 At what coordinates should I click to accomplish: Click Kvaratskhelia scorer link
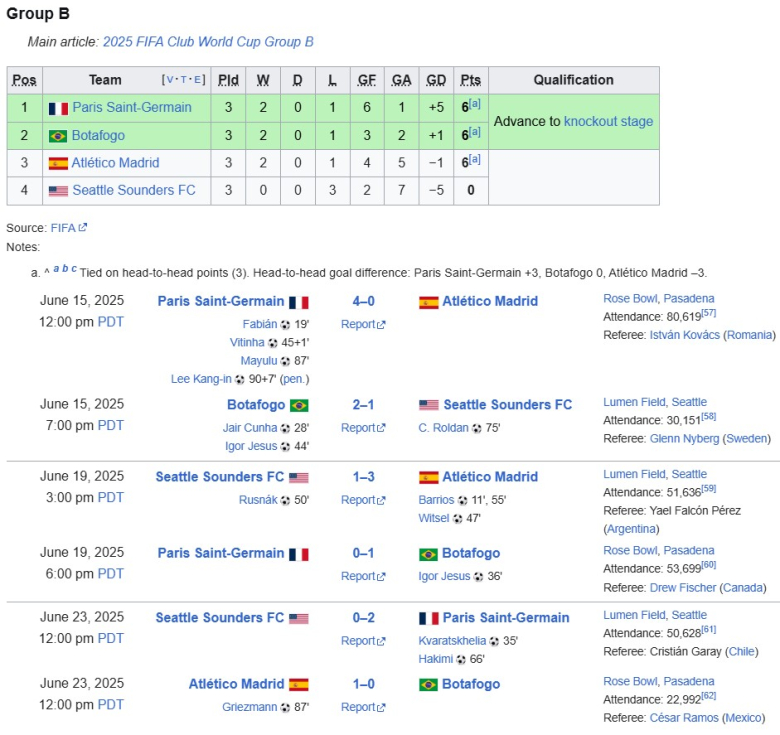(x=452, y=641)
